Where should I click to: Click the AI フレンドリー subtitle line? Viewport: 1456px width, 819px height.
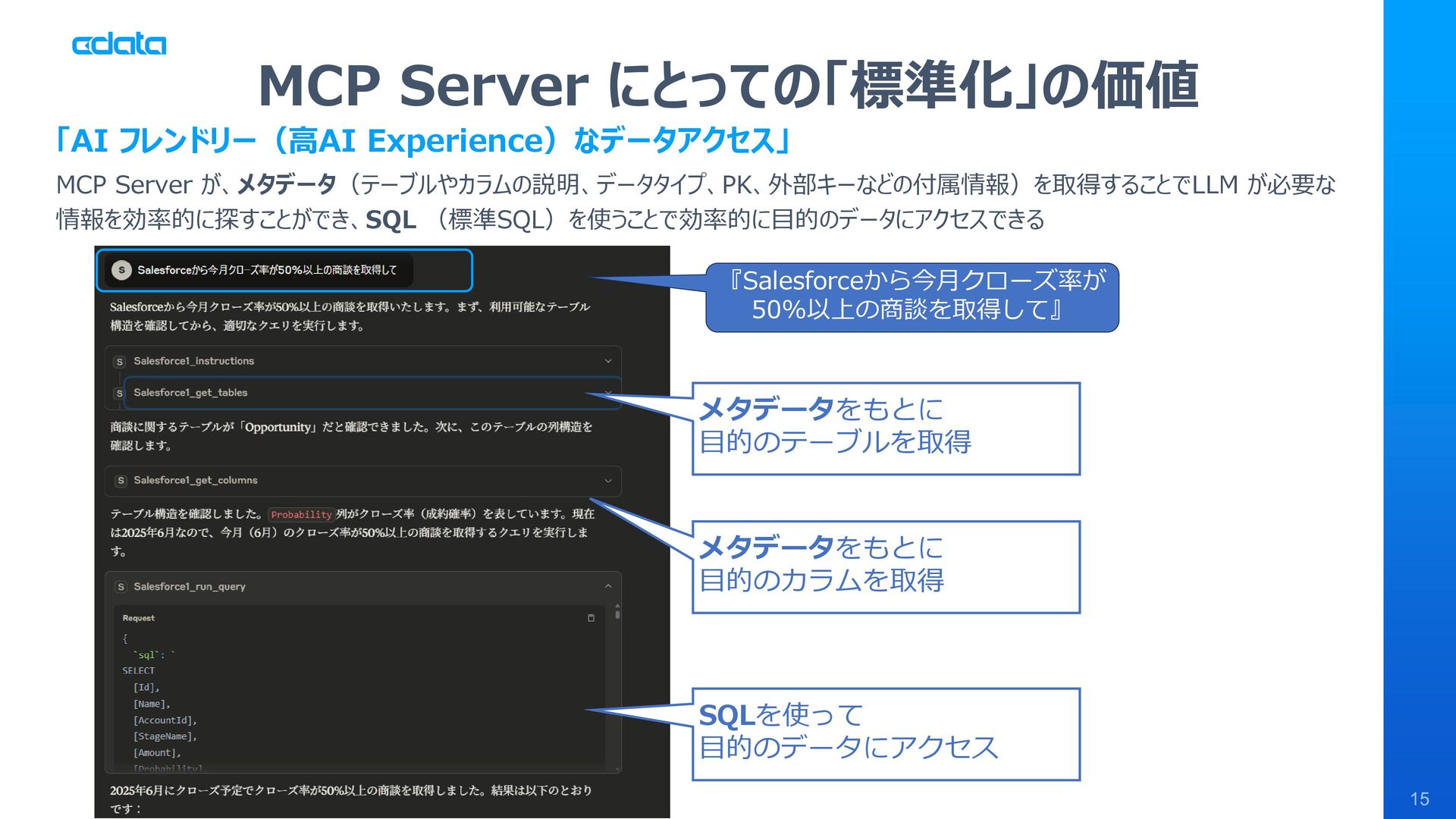(x=425, y=141)
